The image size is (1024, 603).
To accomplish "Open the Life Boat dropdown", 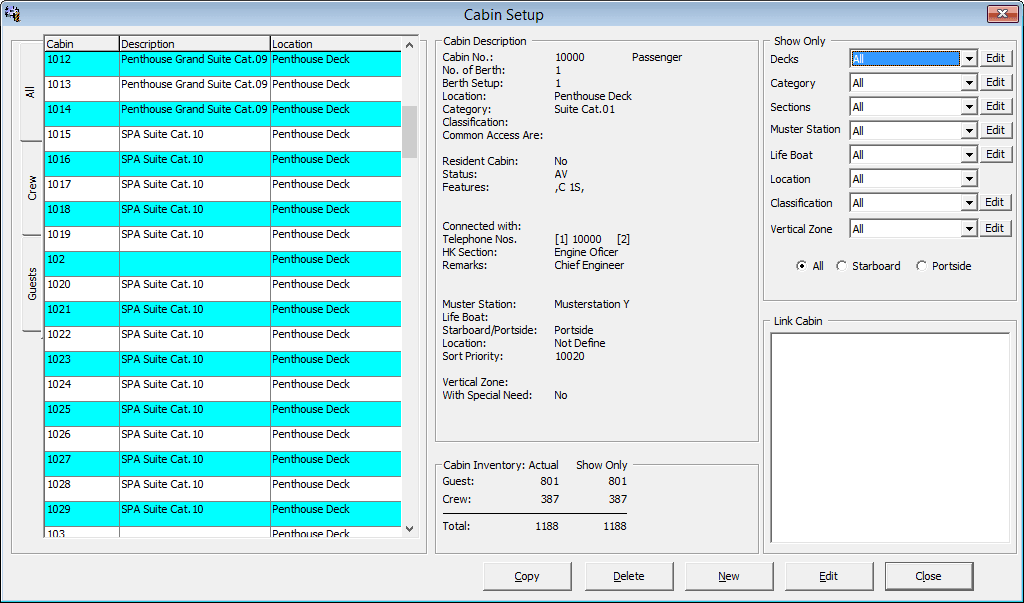I will pos(971,154).
